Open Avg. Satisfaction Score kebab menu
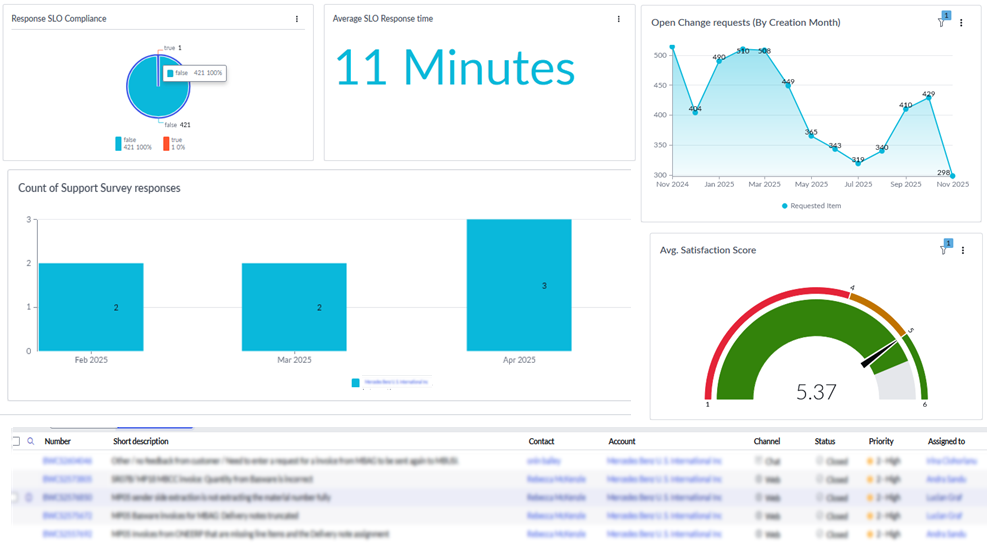The width and height of the screenshot is (987, 553). point(963,250)
